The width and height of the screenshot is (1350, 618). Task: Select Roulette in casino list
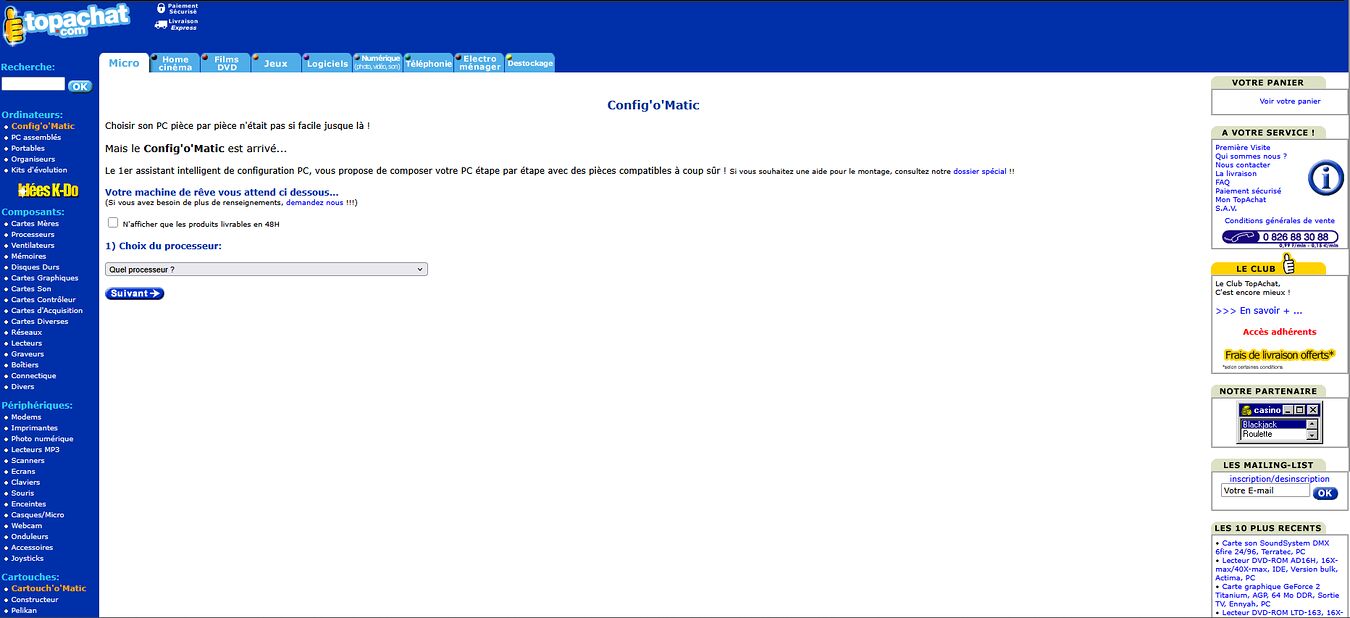point(1273,434)
